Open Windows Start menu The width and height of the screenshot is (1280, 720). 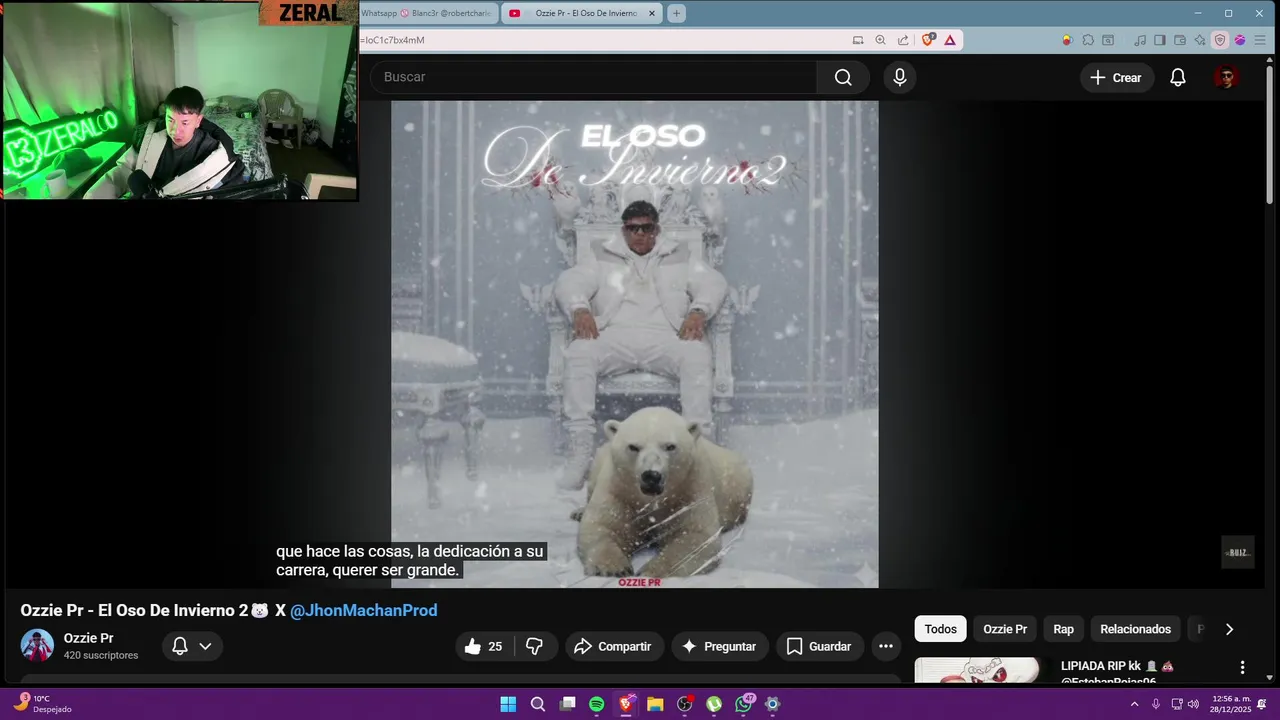(508, 704)
